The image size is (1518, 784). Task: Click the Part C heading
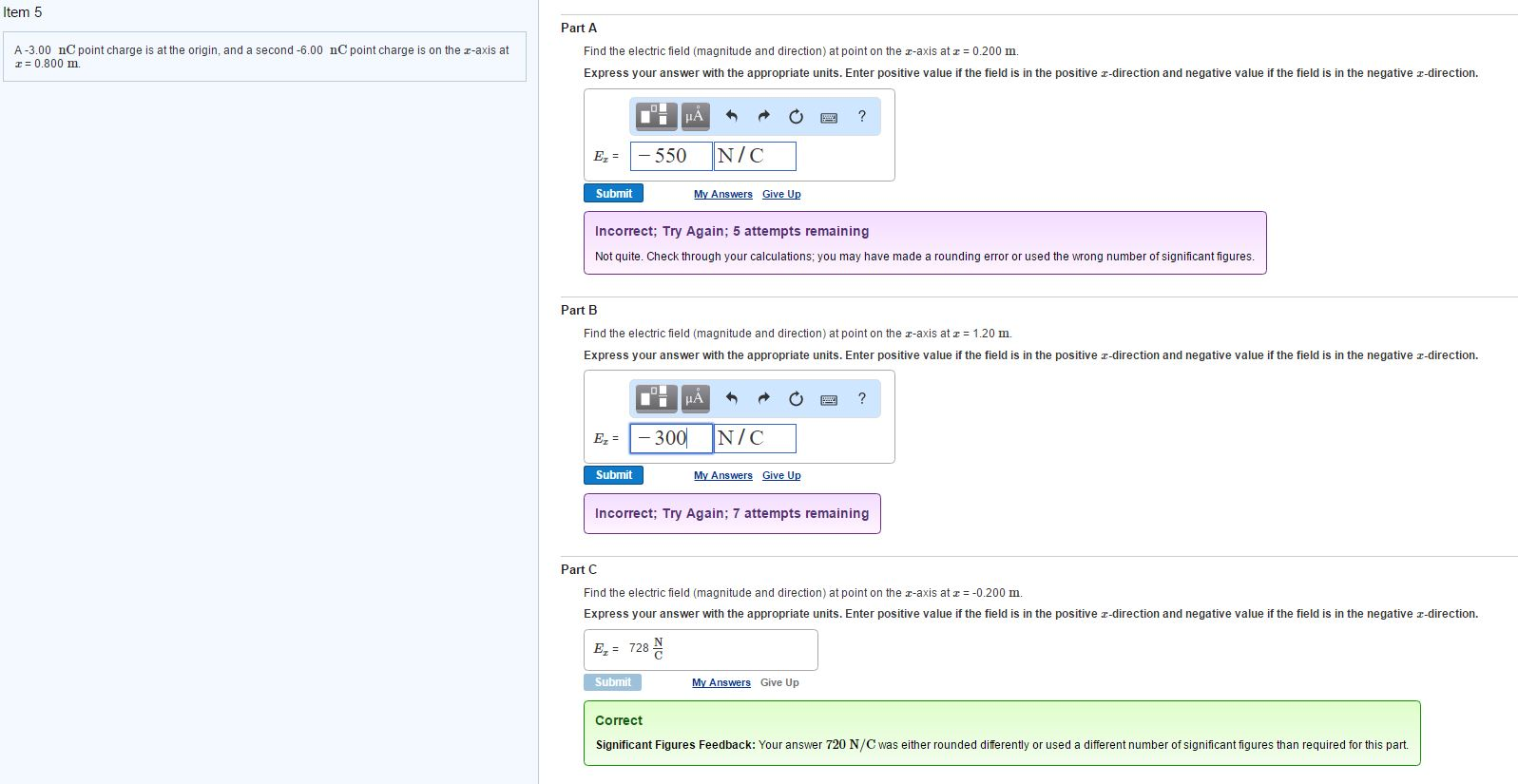point(579,569)
